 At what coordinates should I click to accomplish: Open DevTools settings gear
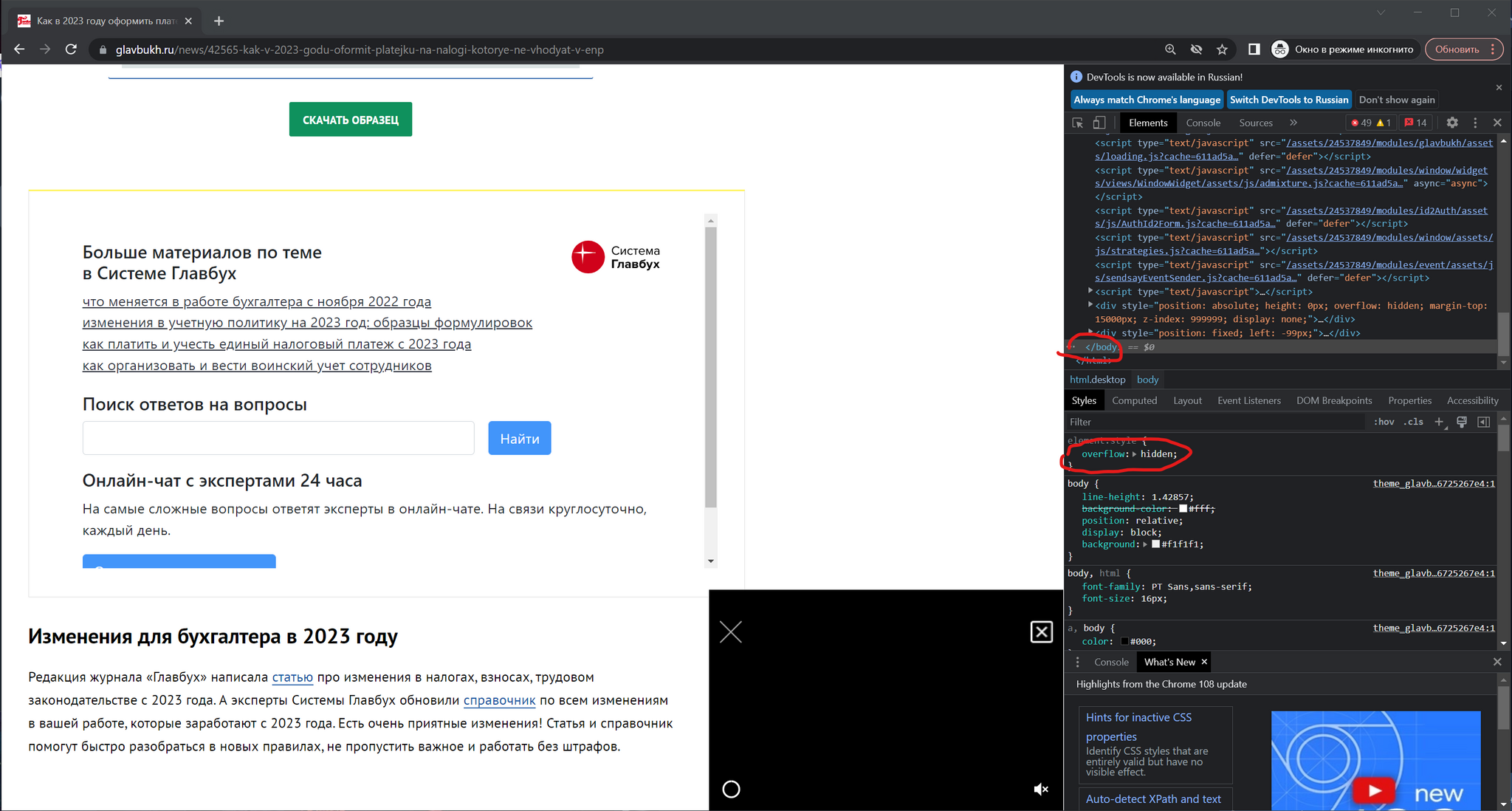click(x=1452, y=123)
